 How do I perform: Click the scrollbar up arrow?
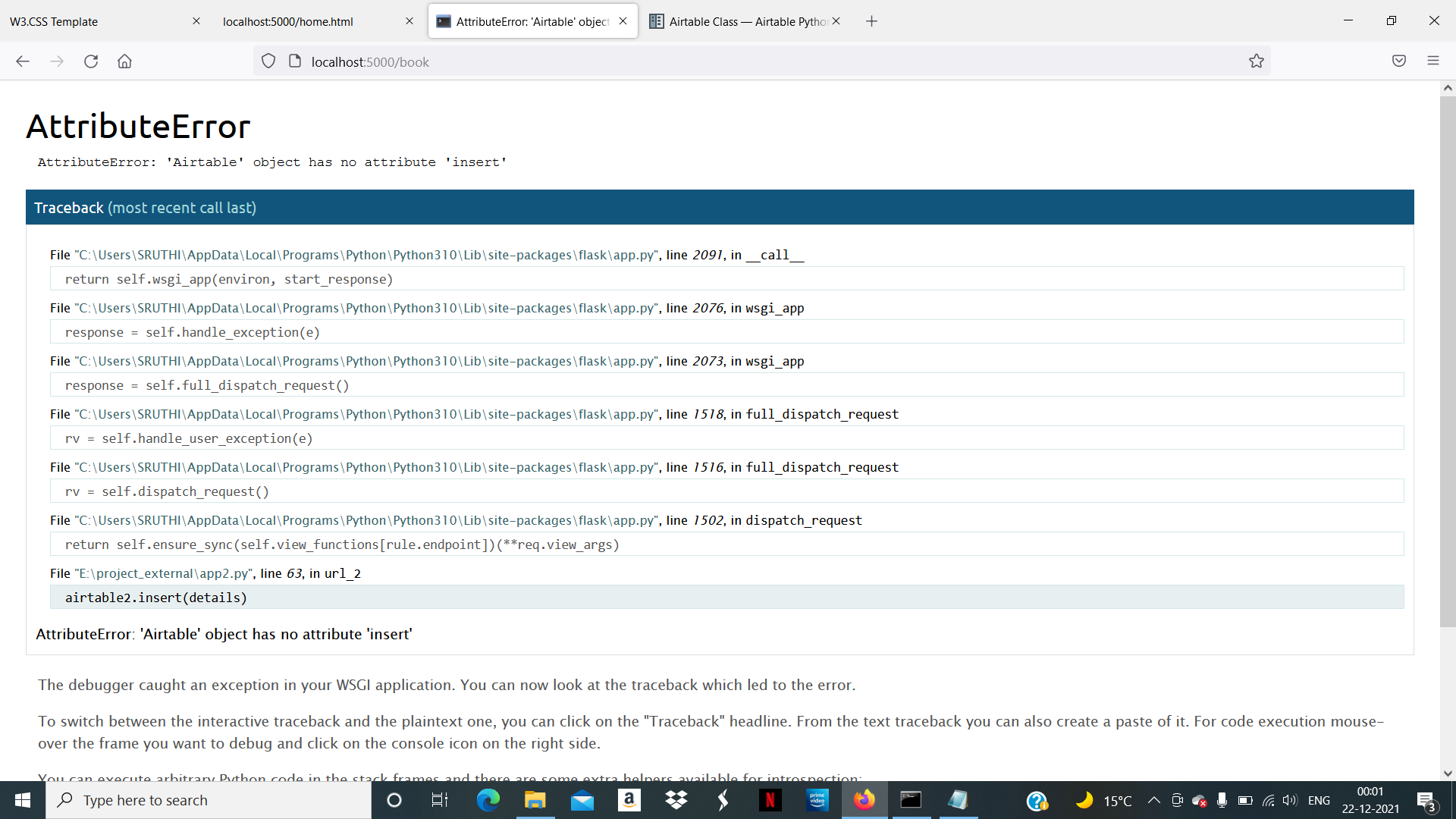pyautogui.click(x=1448, y=88)
